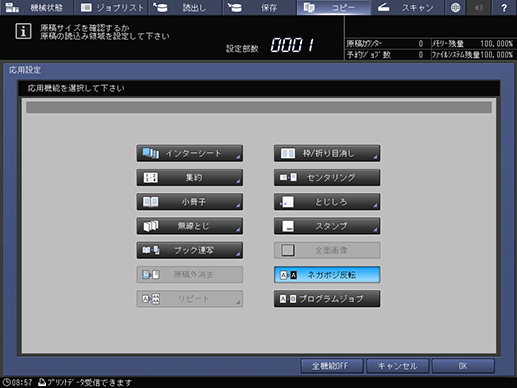The height and width of the screenshot is (388, 517).
Task: Open the リピート submenu arrow
Action: coord(238,302)
